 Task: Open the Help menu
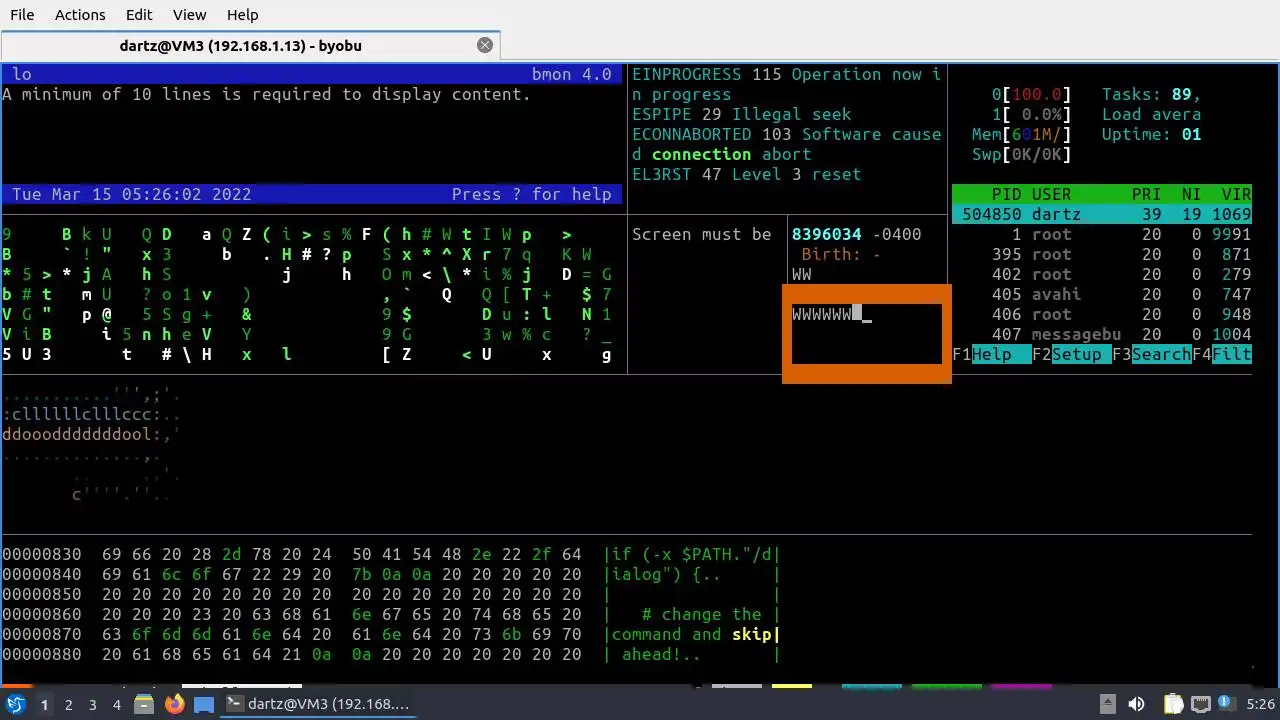242,15
